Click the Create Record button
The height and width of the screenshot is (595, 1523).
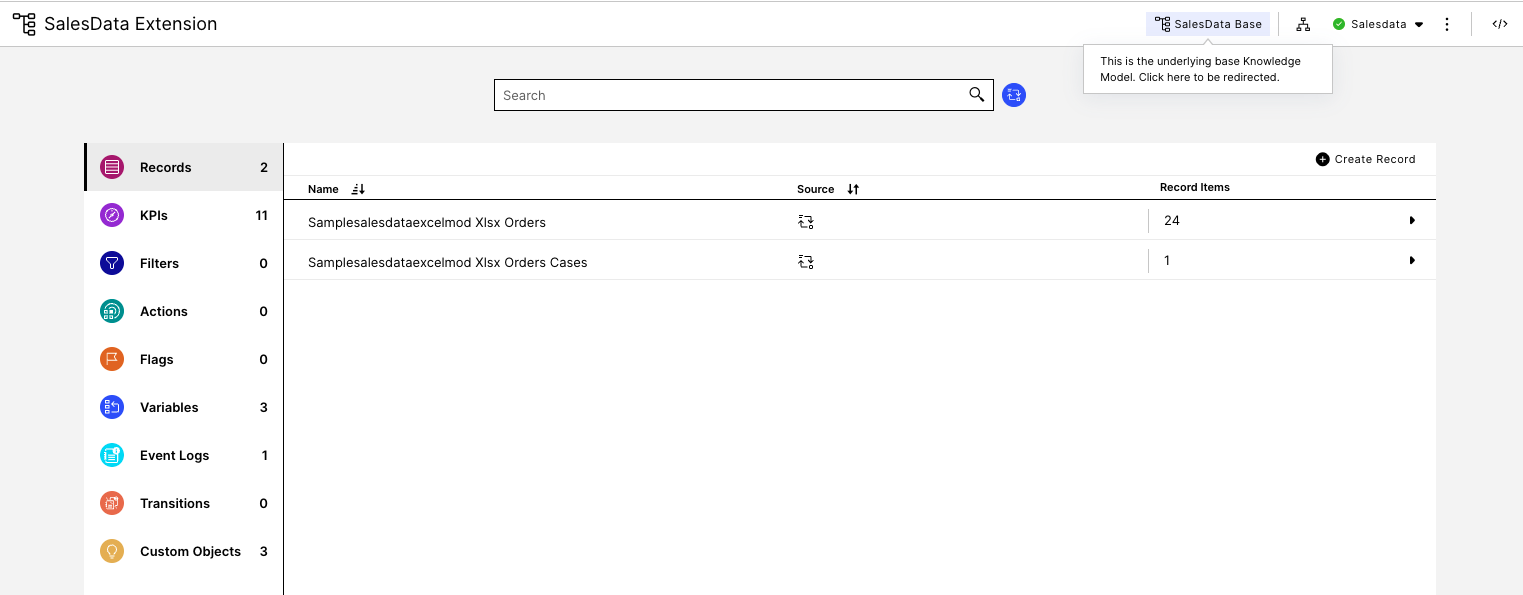click(1366, 159)
